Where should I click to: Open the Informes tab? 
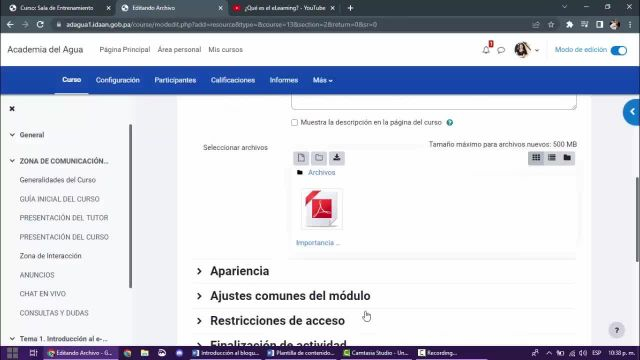[284, 80]
